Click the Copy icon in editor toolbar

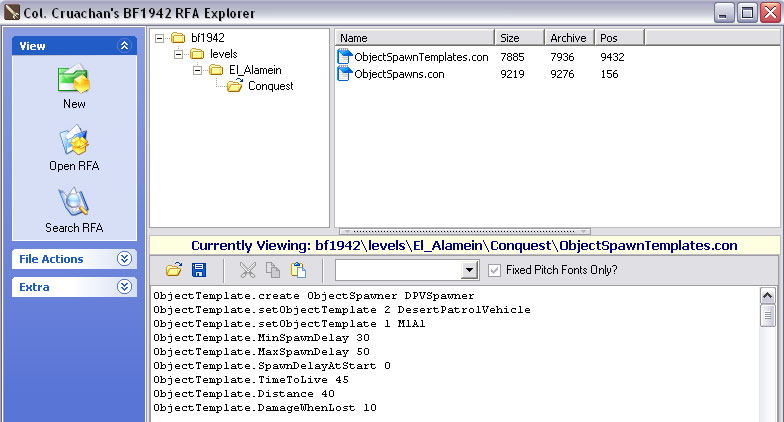click(x=272, y=270)
